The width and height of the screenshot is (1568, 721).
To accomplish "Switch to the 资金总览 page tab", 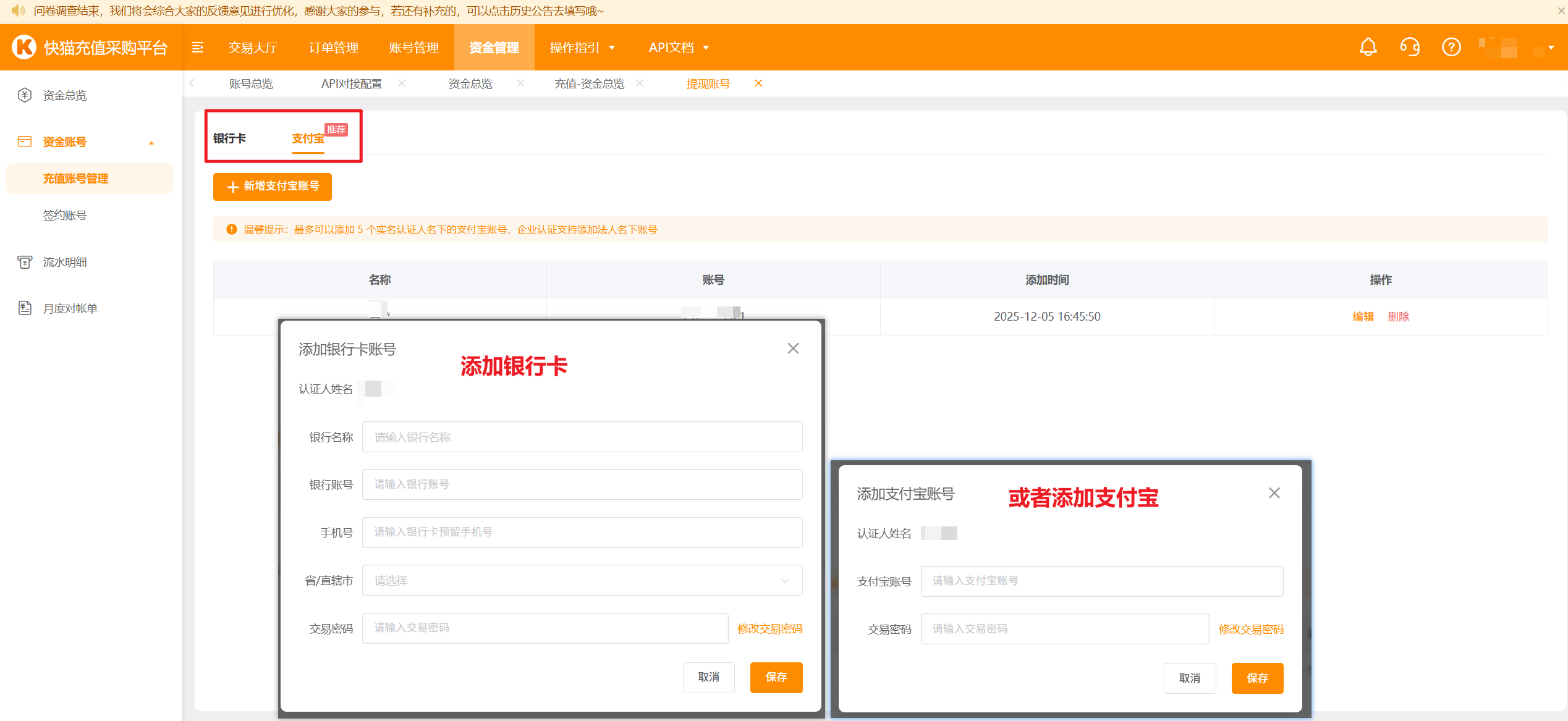I will [470, 84].
